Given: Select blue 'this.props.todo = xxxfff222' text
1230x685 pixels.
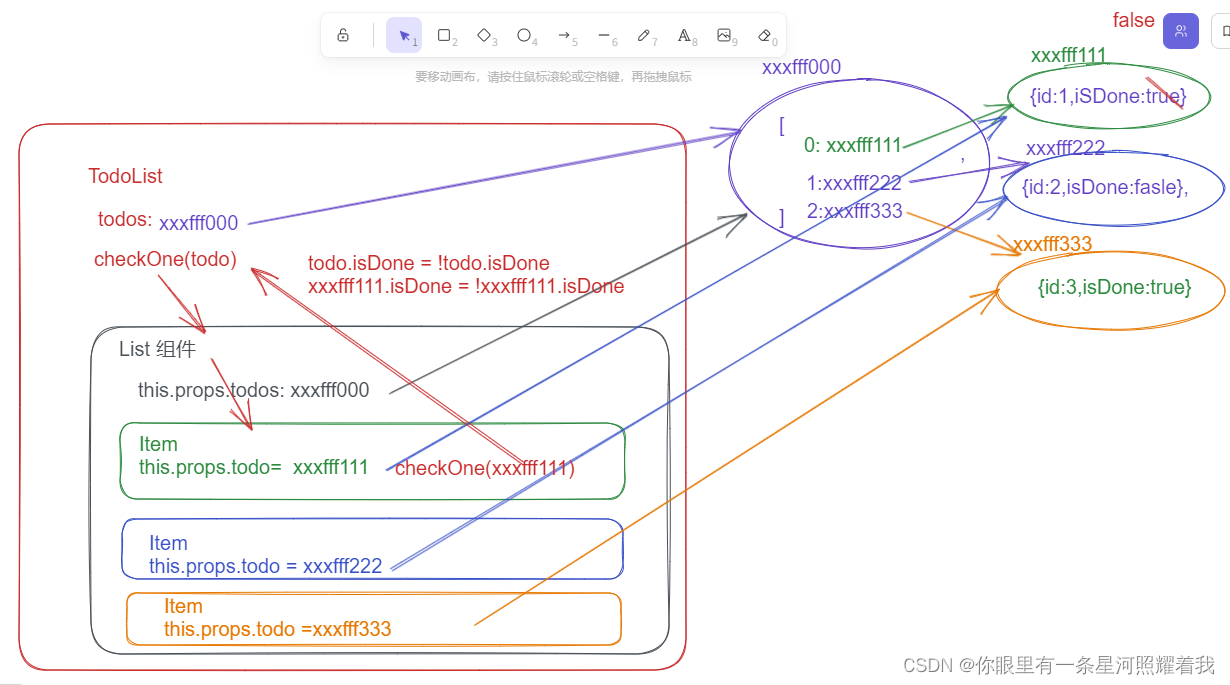Looking at the screenshot, I should (x=266, y=566).
